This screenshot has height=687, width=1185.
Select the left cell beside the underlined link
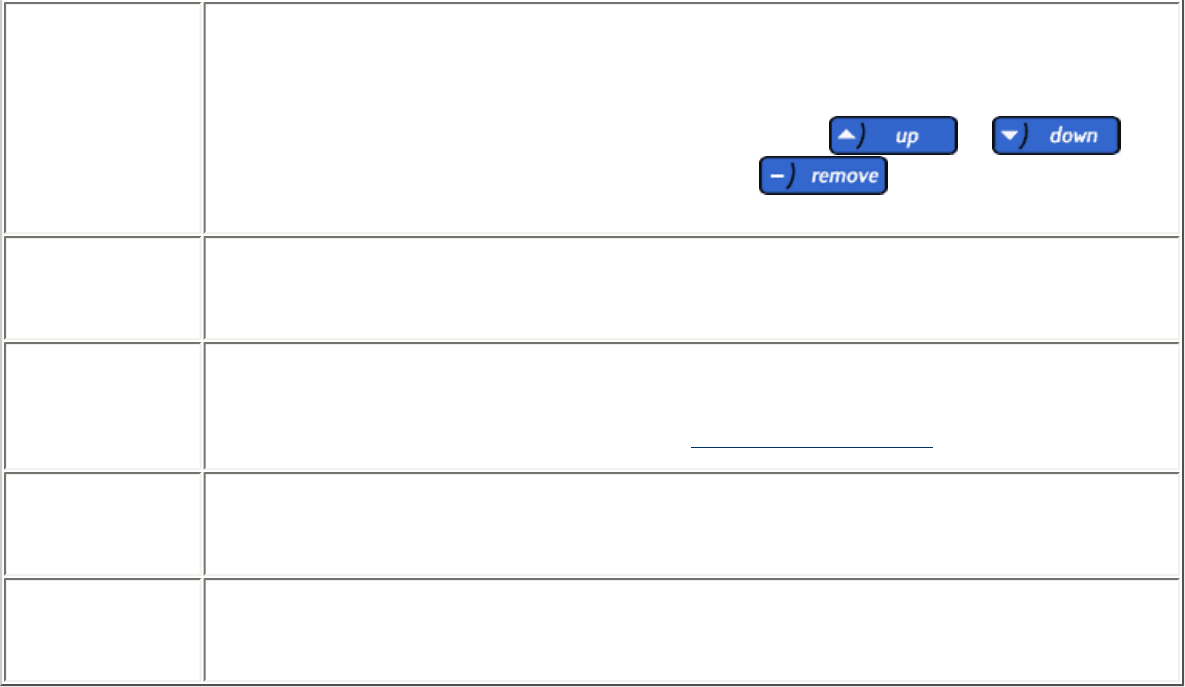click(x=102, y=405)
